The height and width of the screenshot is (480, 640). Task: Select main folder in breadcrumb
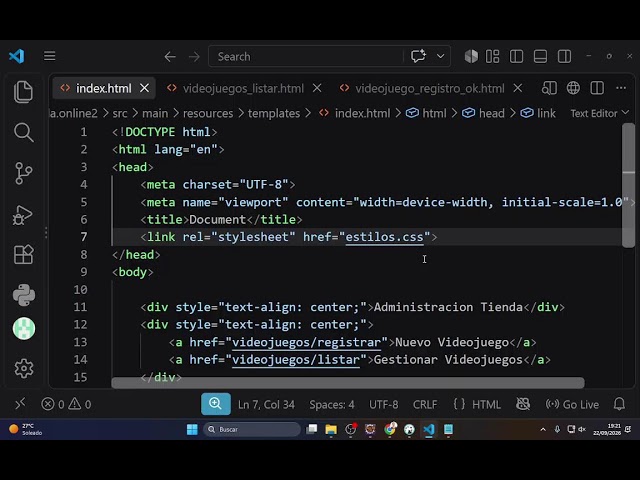(155, 113)
